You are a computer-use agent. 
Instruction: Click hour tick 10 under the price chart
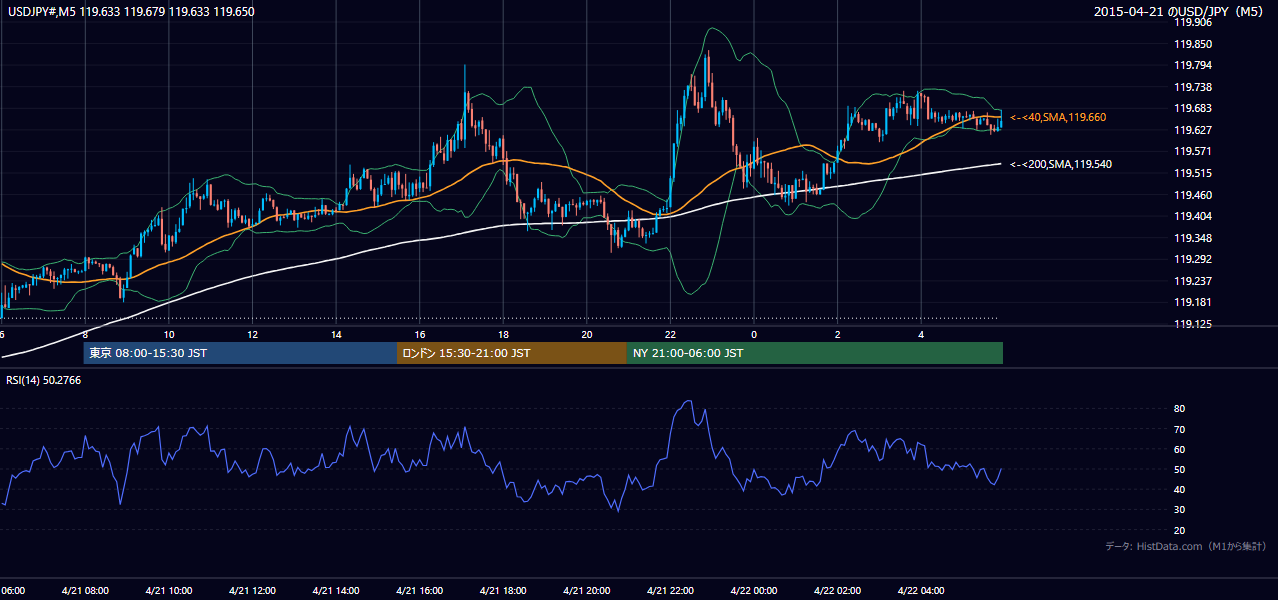click(x=169, y=334)
